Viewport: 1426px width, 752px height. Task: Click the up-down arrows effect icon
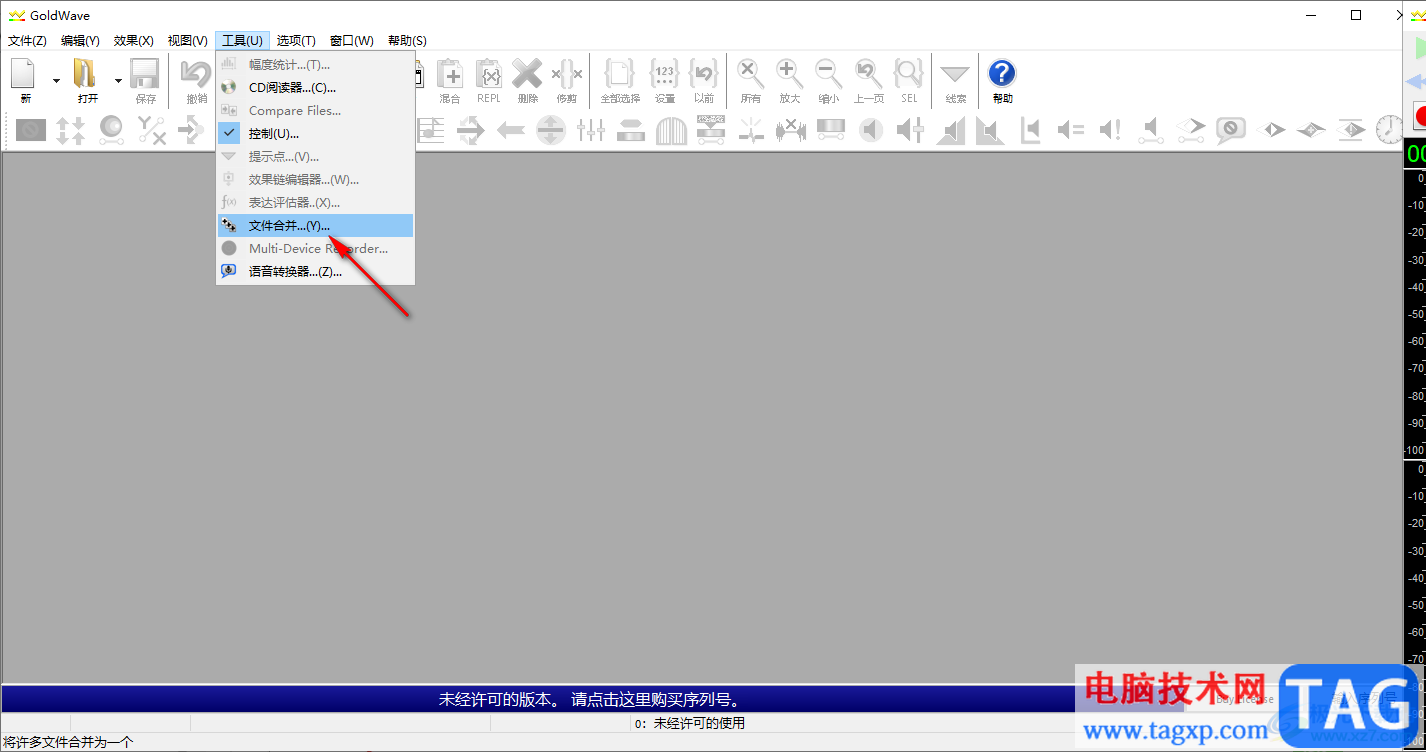point(71,130)
